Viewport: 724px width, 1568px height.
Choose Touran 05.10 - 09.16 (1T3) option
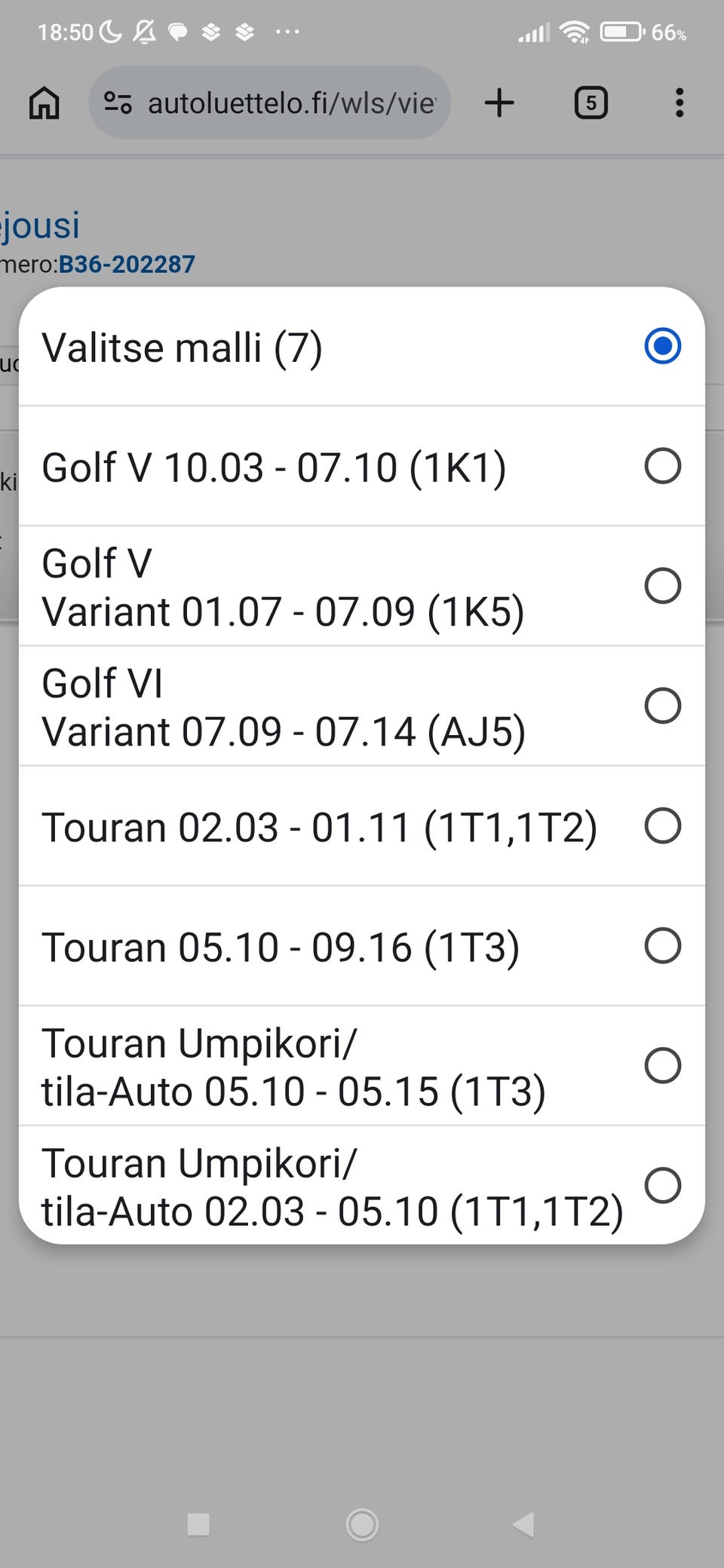362,946
